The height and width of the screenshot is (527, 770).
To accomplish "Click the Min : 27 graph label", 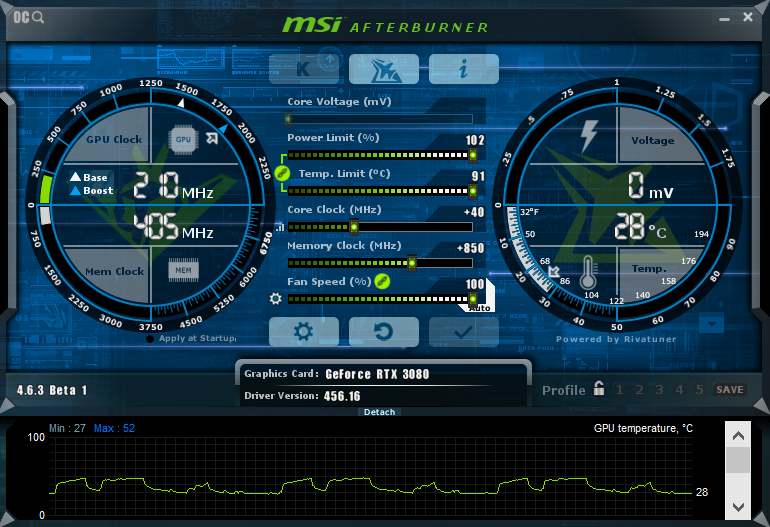I will click(x=67, y=428).
